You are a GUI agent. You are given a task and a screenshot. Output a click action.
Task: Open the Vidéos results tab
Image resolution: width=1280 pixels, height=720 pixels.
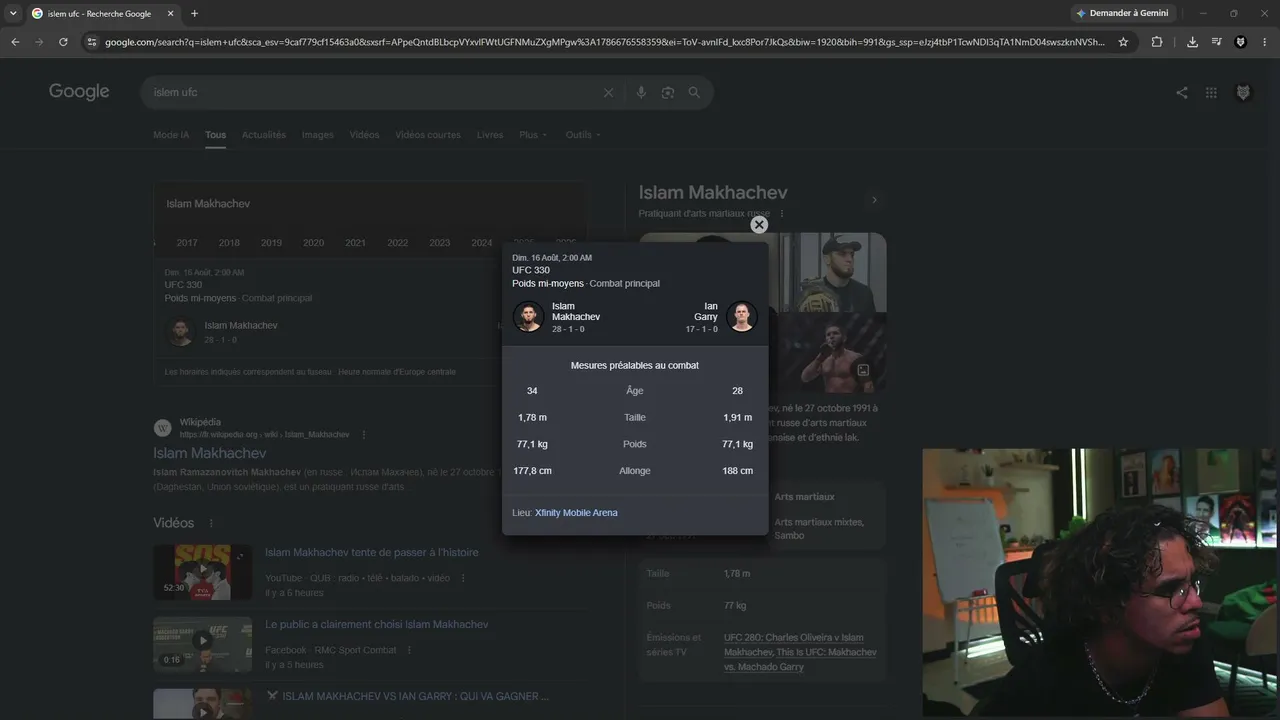pyautogui.click(x=364, y=135)
